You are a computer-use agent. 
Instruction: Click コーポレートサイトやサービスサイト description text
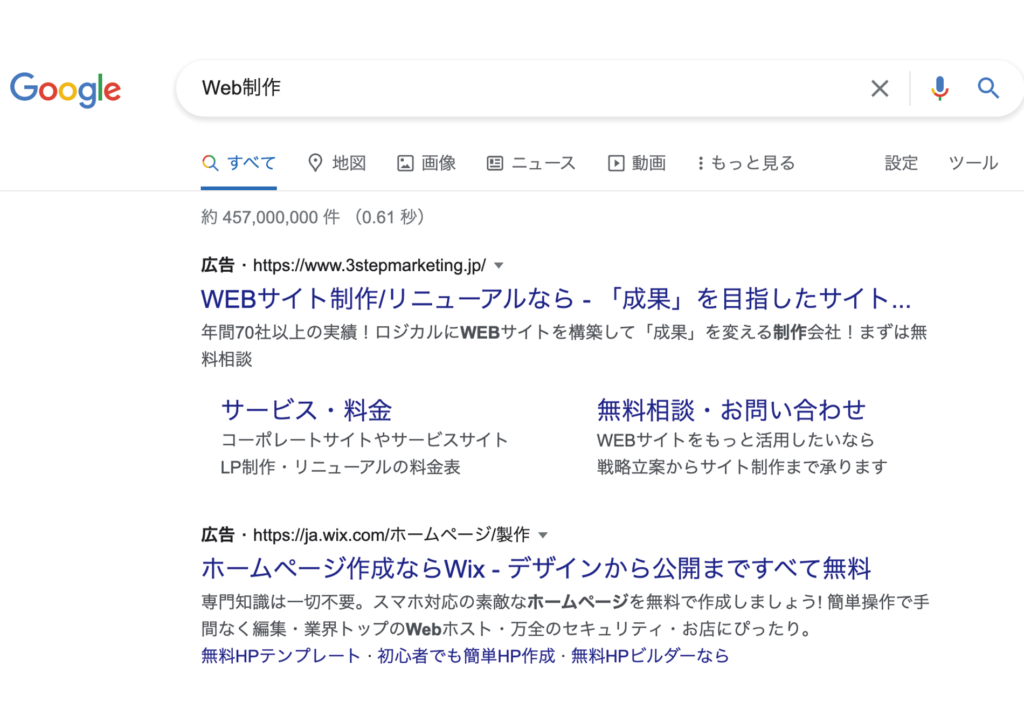[x=364, y=440]
